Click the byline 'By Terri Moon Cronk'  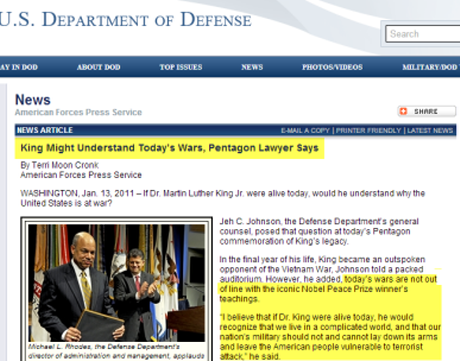tap(60, 165)
